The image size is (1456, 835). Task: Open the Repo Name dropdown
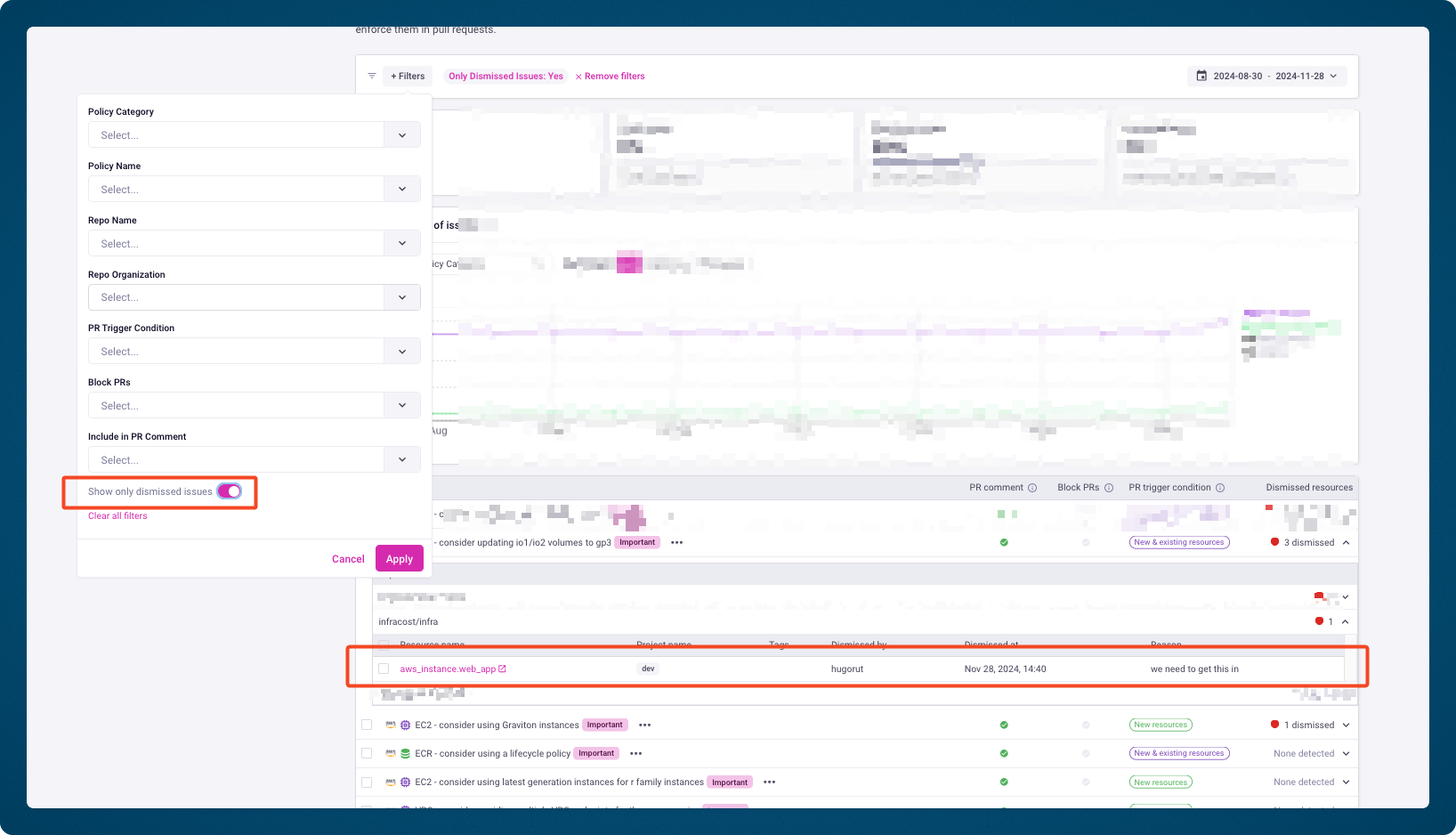point(255,244)
